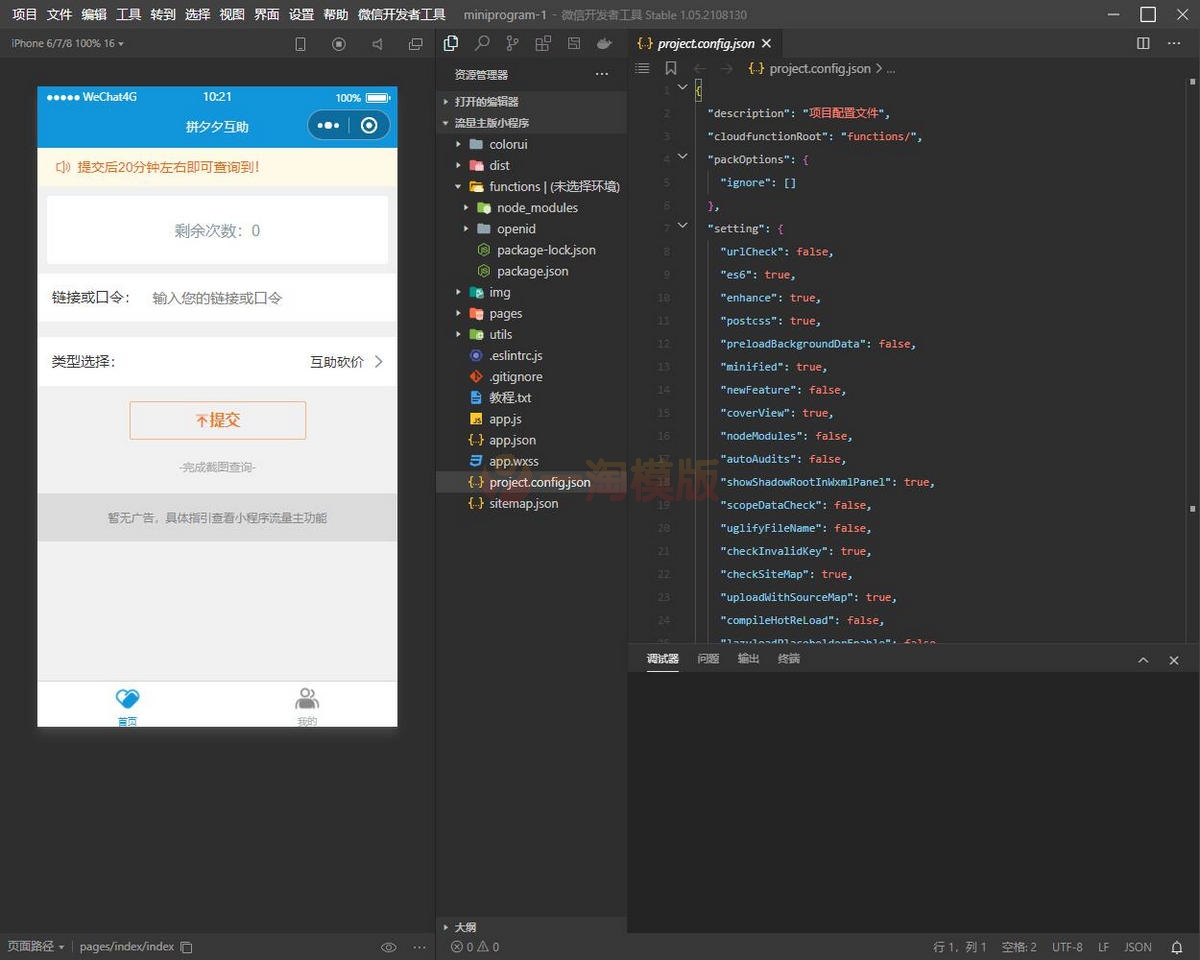
Task: Open the notification bell in the status bar
Action: 1177,947
